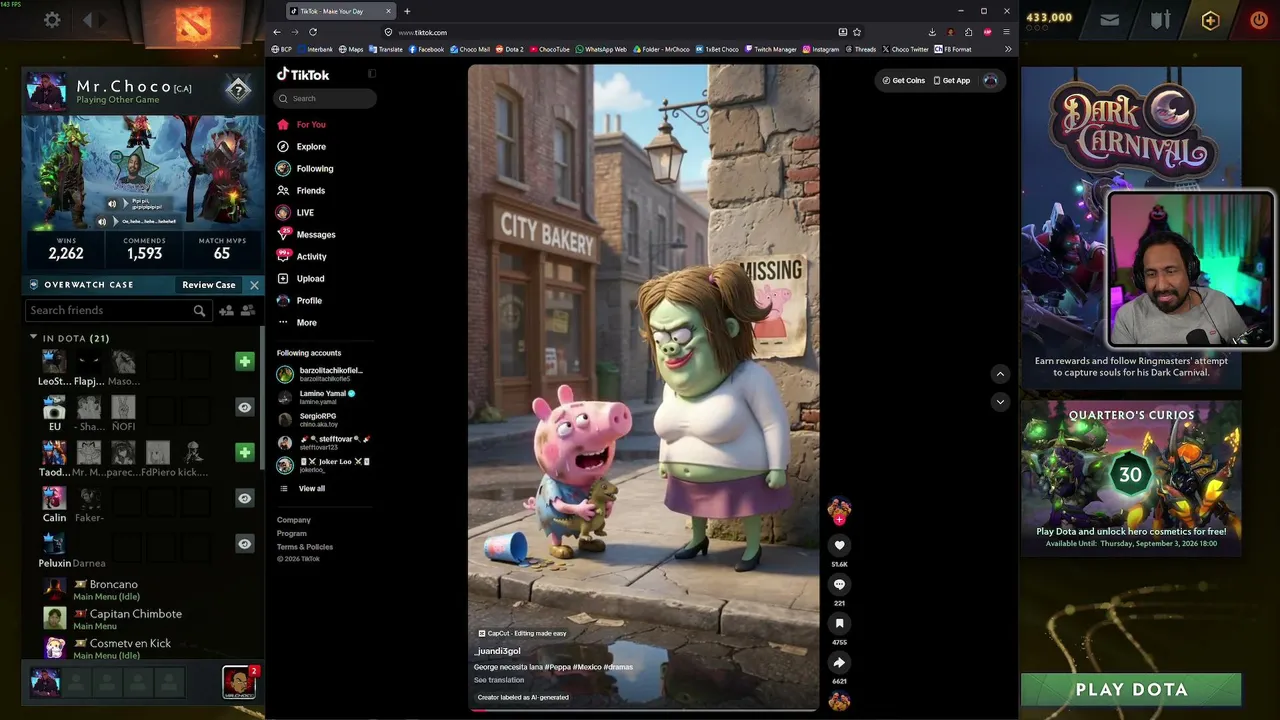Screen dimensions: 1280x720
Task: Play the first voice line on profile card
Action: 112,204
